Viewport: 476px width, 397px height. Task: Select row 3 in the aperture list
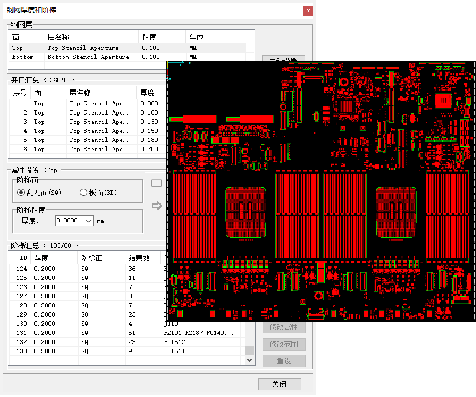click(x=87, y=122)
